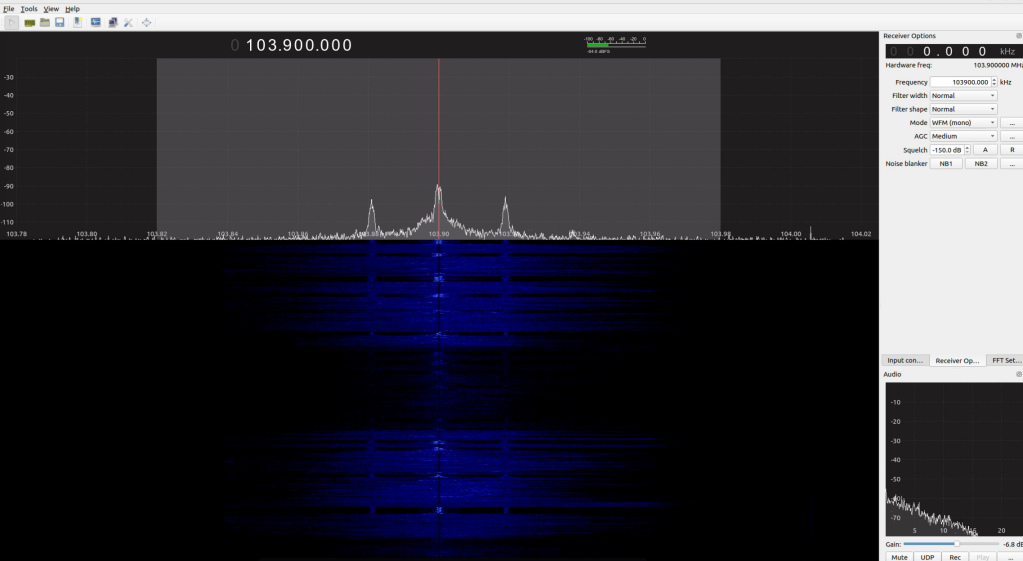Click the Rec audio button
Screen dimensions: 1023x561
[x=954, y=557]
